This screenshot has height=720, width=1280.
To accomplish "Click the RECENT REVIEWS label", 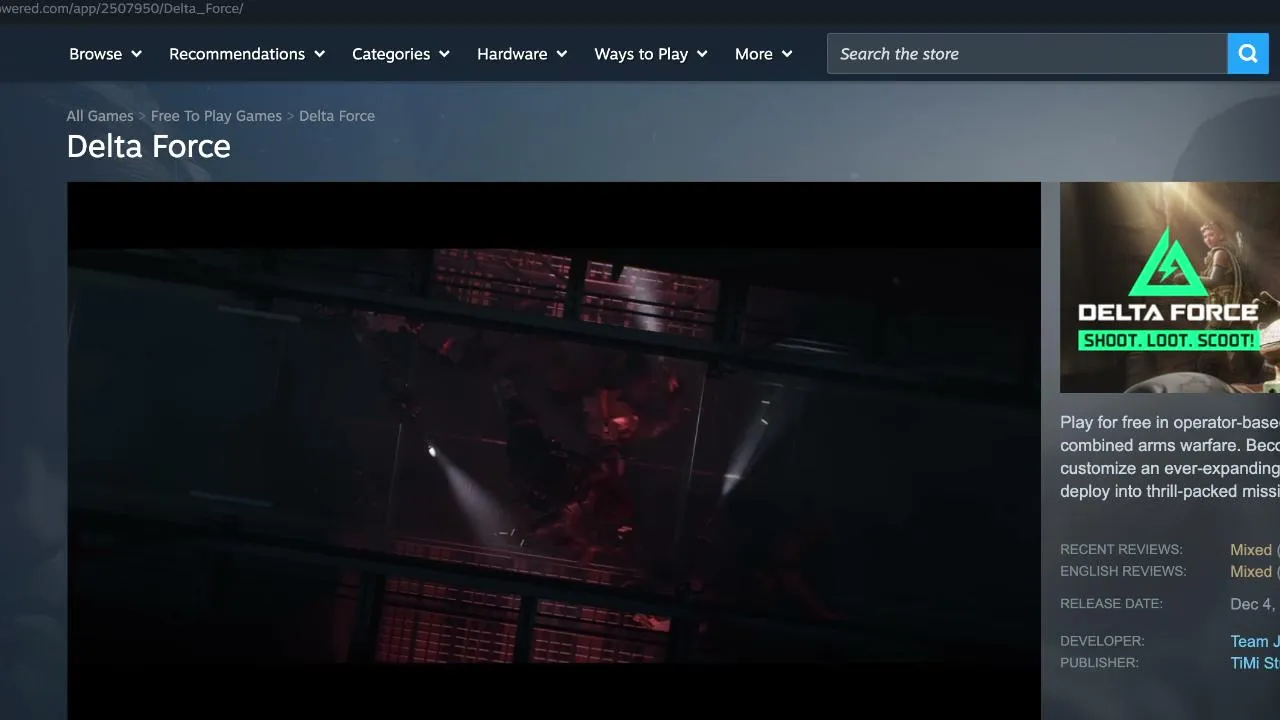I will [1121, 550].
